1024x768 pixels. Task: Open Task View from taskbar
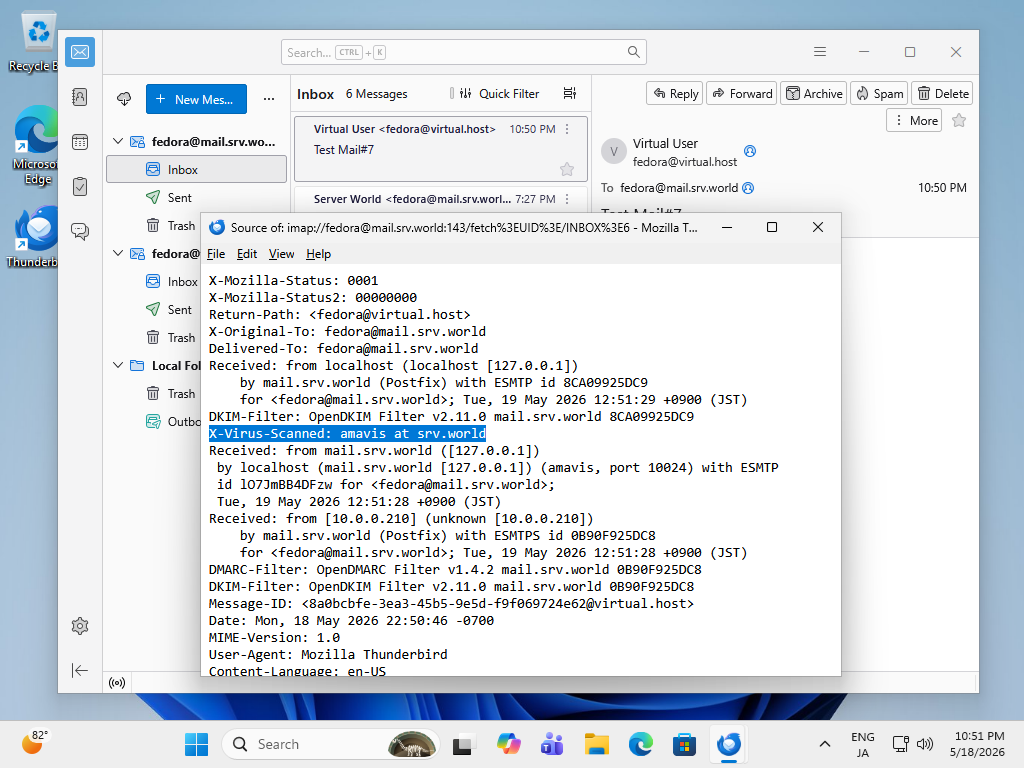point(463,744)
